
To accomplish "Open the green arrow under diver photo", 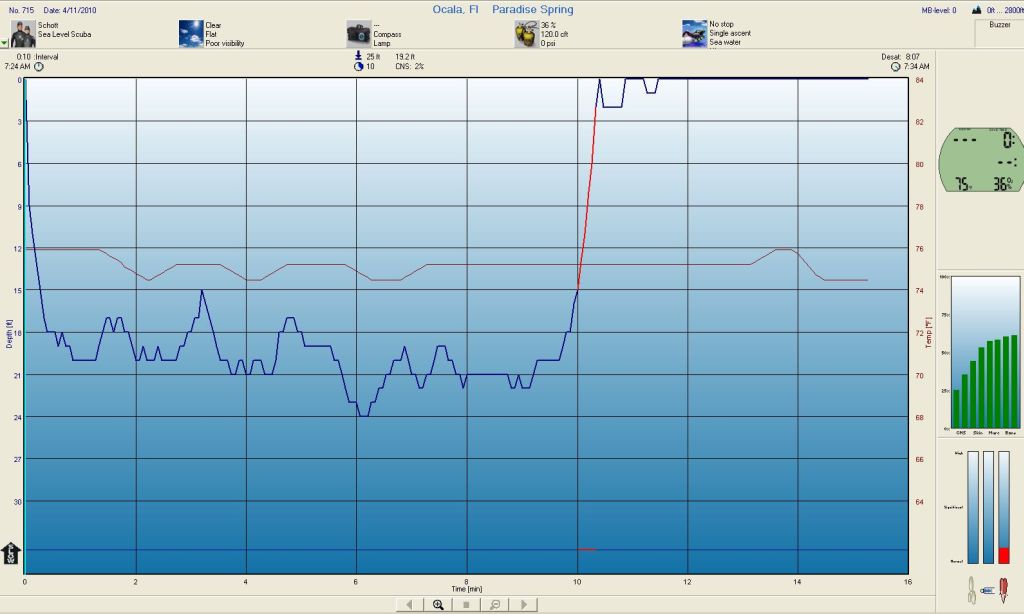I will [4, 43].
